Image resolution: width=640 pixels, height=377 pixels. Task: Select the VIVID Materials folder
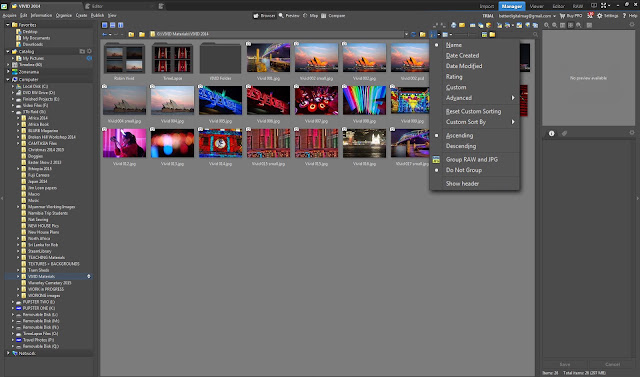point(41,277)
